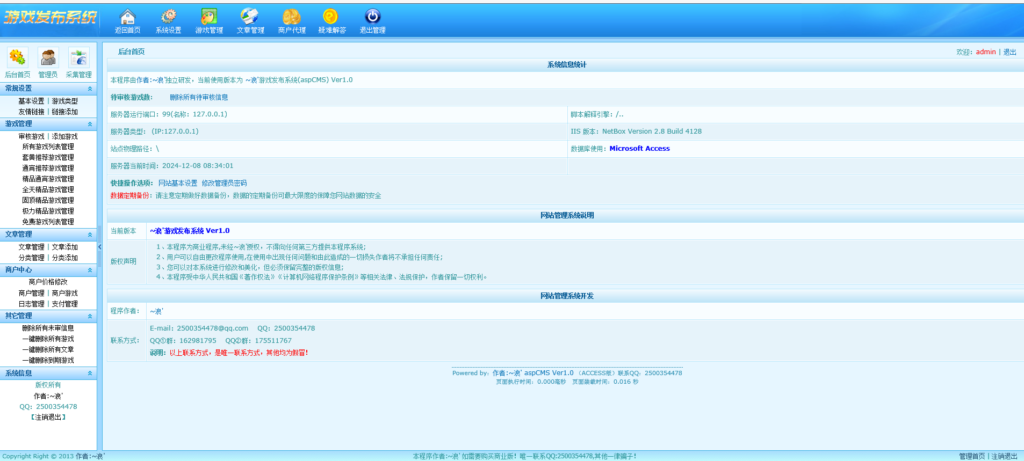This screenshot has width=1024, height=461.
Task: Hide sidebar using the panel splitter arrow
Action: (x=101, y=246)
